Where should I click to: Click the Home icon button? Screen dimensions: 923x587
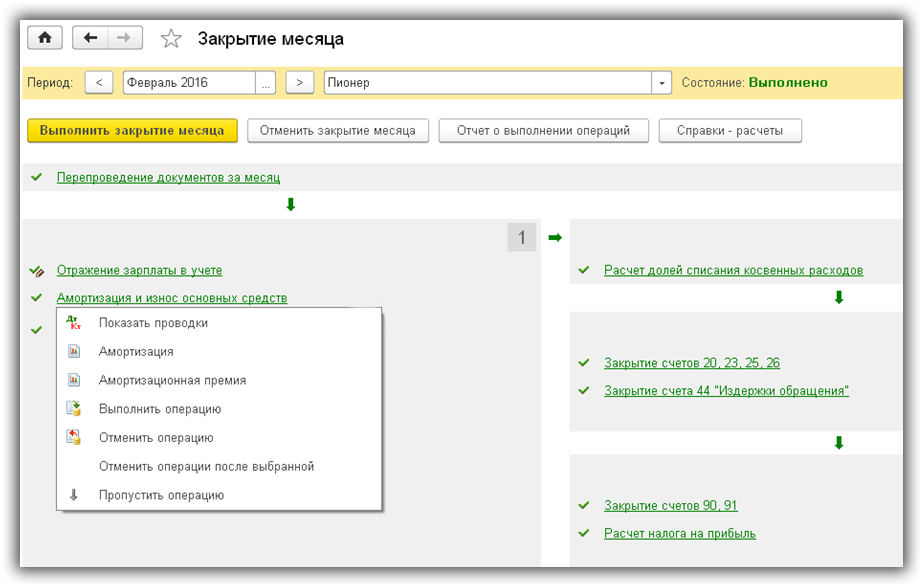pyautogui.click(x=45, y=38)
